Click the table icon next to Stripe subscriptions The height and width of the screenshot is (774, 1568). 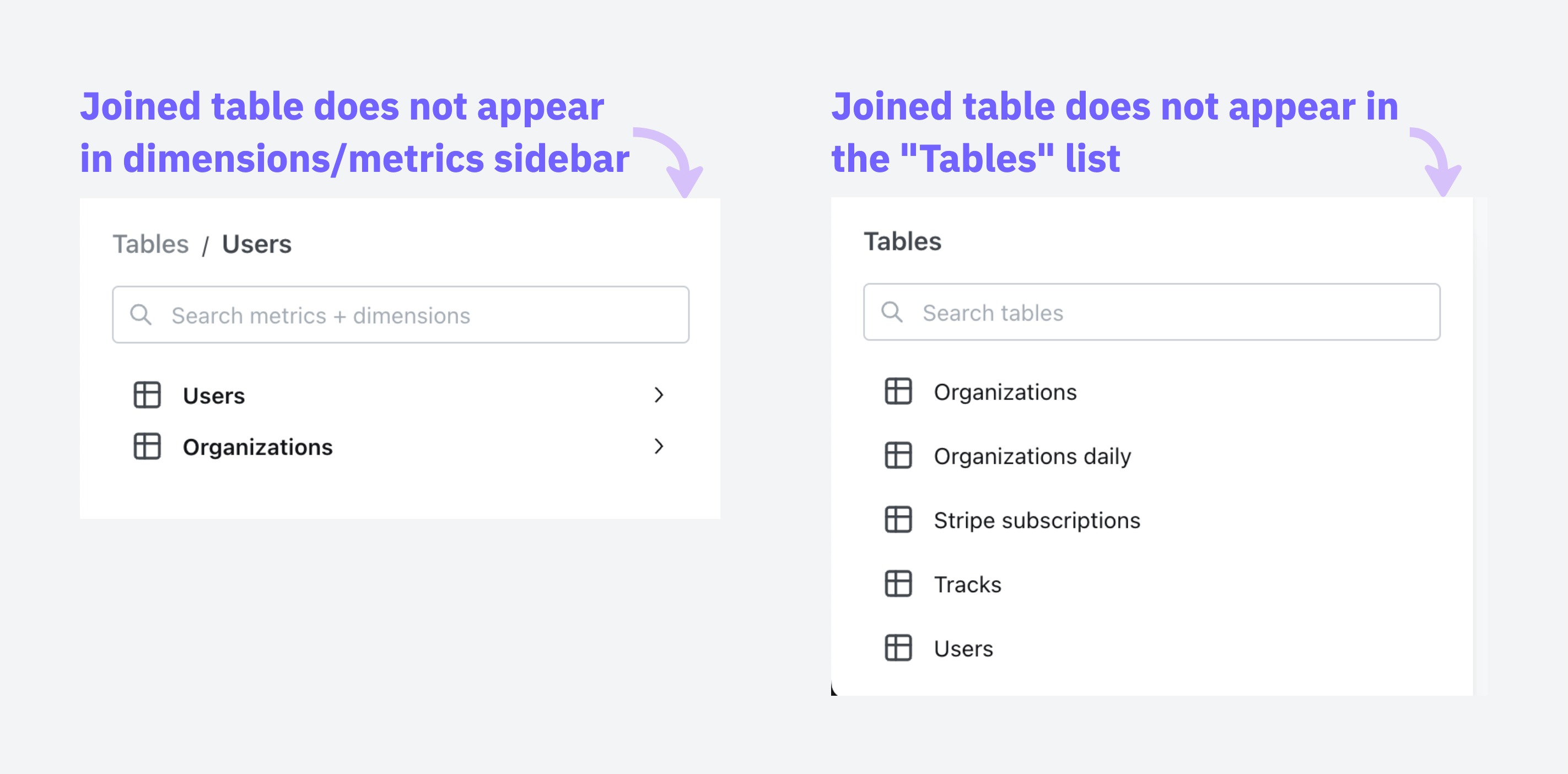pos(898,519)
